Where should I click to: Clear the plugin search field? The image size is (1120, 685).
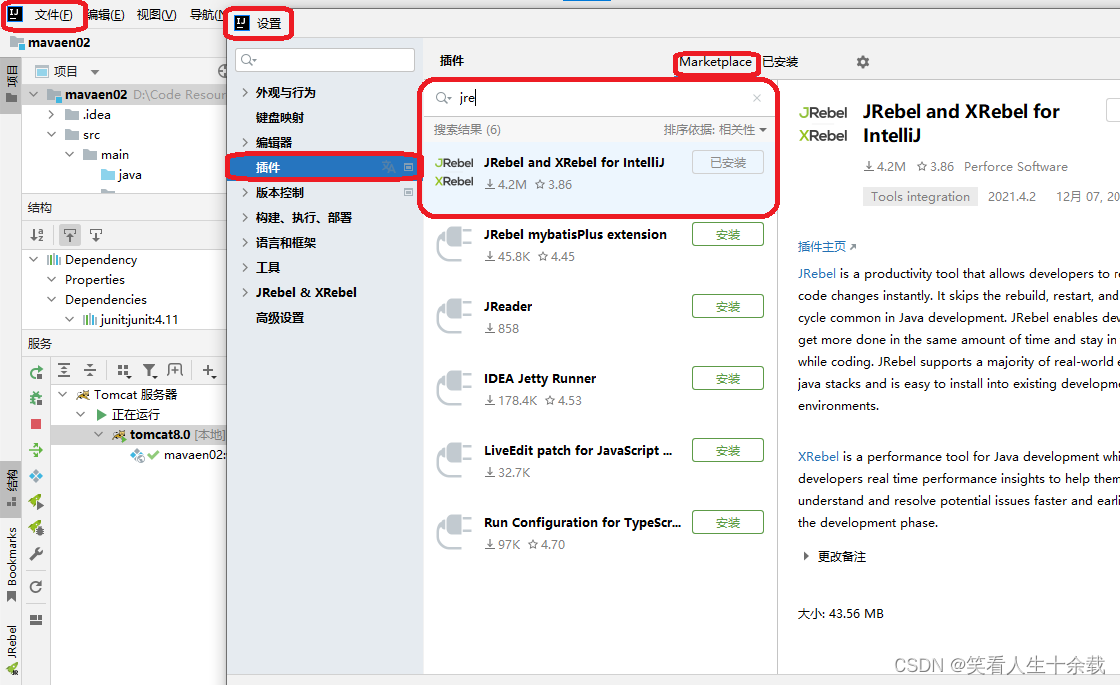(x=757, y=98)
